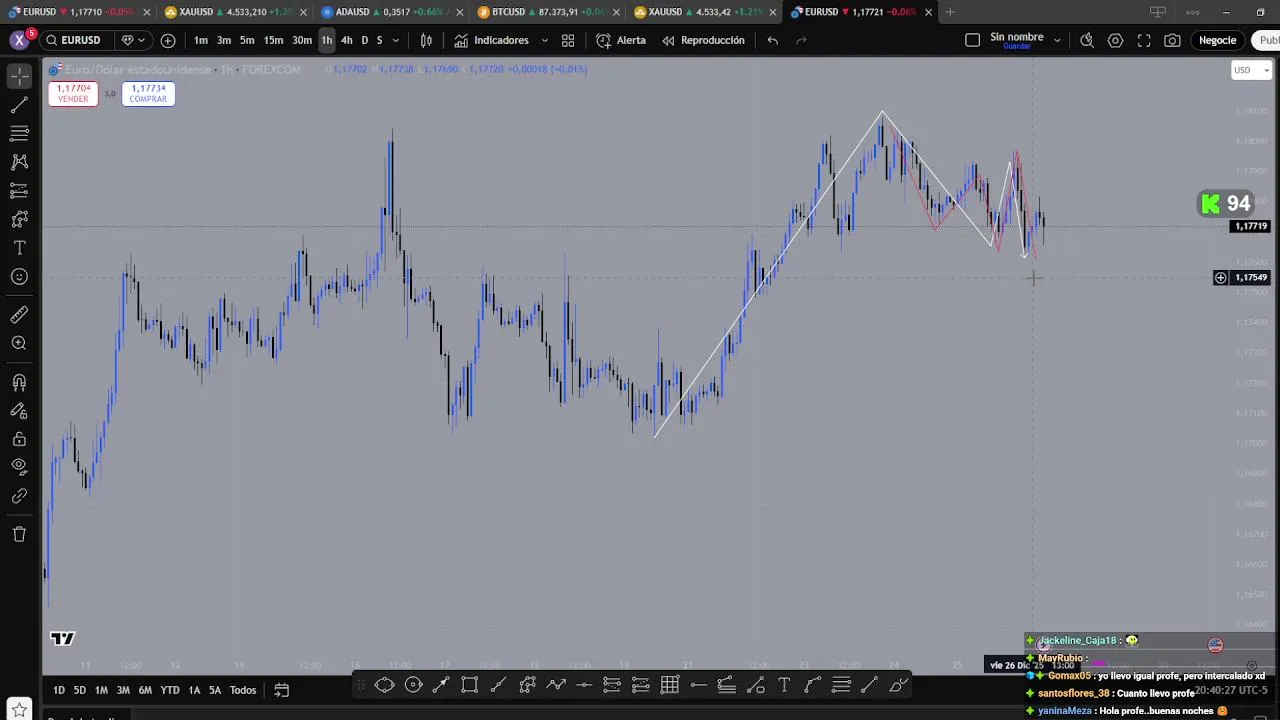Screen dimensions: 1280x720
Task: Select the 4h timeframe
Action: pos(346,40)
